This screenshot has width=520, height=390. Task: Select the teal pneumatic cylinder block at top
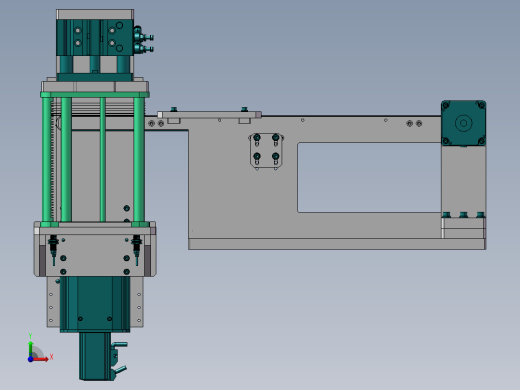coord(95,37)
